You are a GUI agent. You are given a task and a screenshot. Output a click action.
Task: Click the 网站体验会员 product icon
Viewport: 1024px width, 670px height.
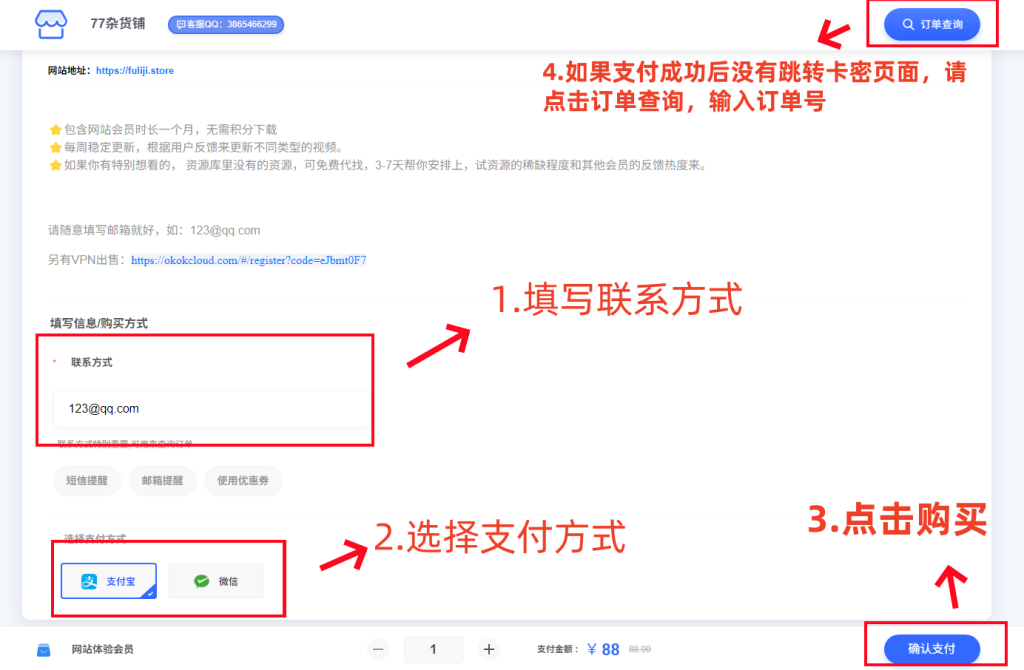point(44,650)
